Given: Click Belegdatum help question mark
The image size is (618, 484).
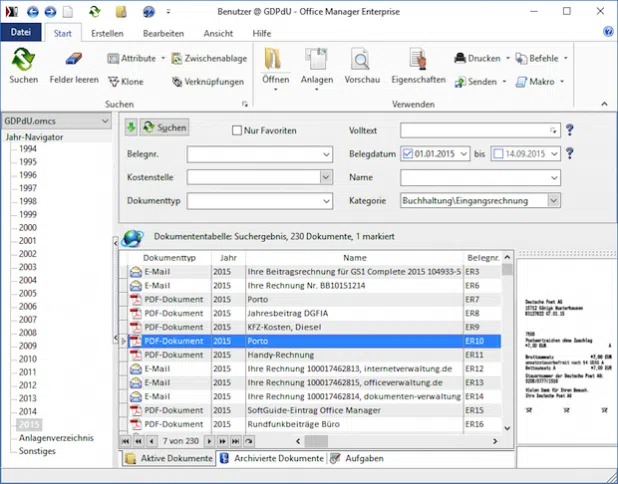Looking at the screenshot, I should [570, 153].
